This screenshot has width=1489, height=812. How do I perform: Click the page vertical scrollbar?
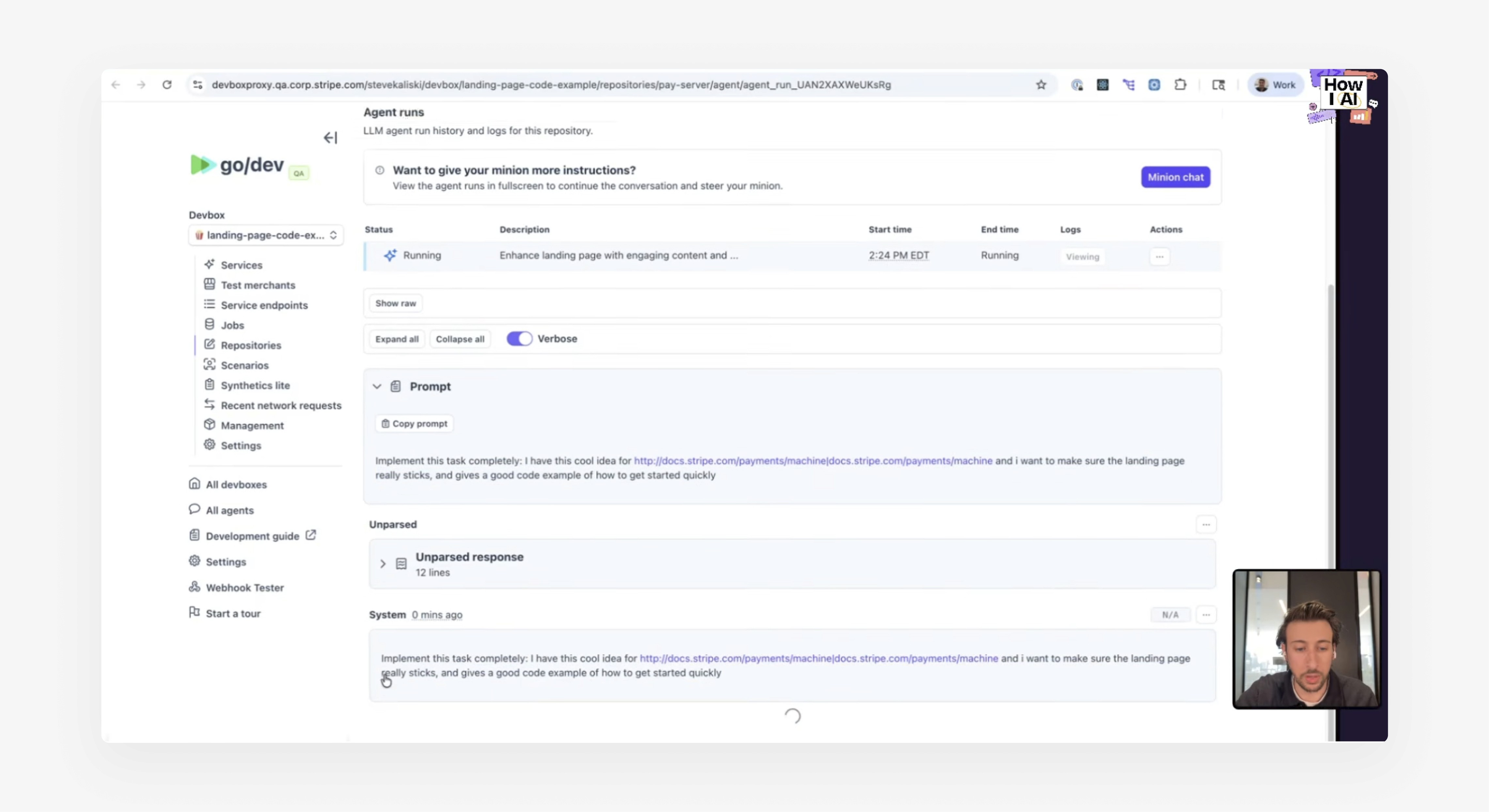(x=1331, y=428)
